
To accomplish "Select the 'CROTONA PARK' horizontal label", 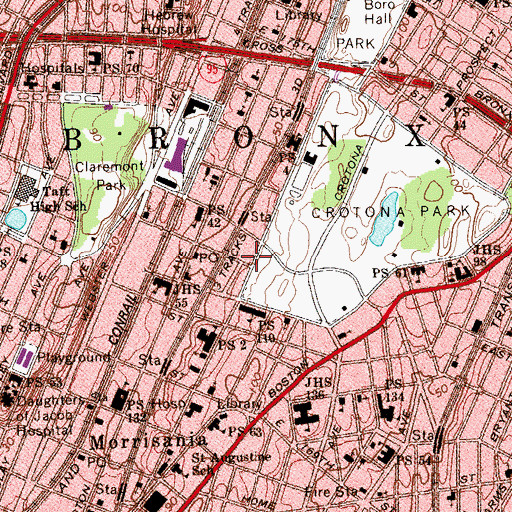I will (390, 212).
